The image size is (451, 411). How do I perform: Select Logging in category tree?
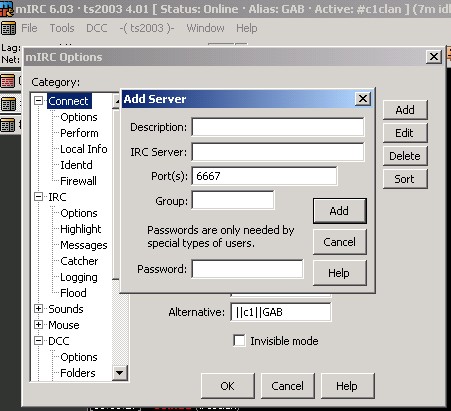[79, 277]
